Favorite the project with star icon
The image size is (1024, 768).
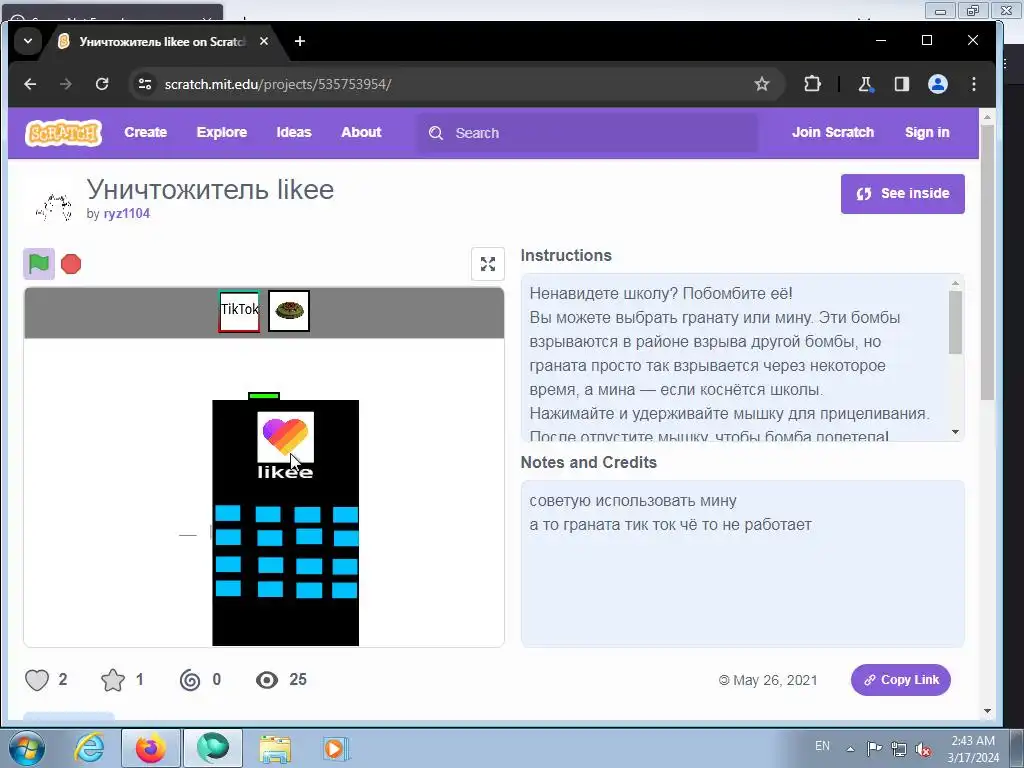113,680
